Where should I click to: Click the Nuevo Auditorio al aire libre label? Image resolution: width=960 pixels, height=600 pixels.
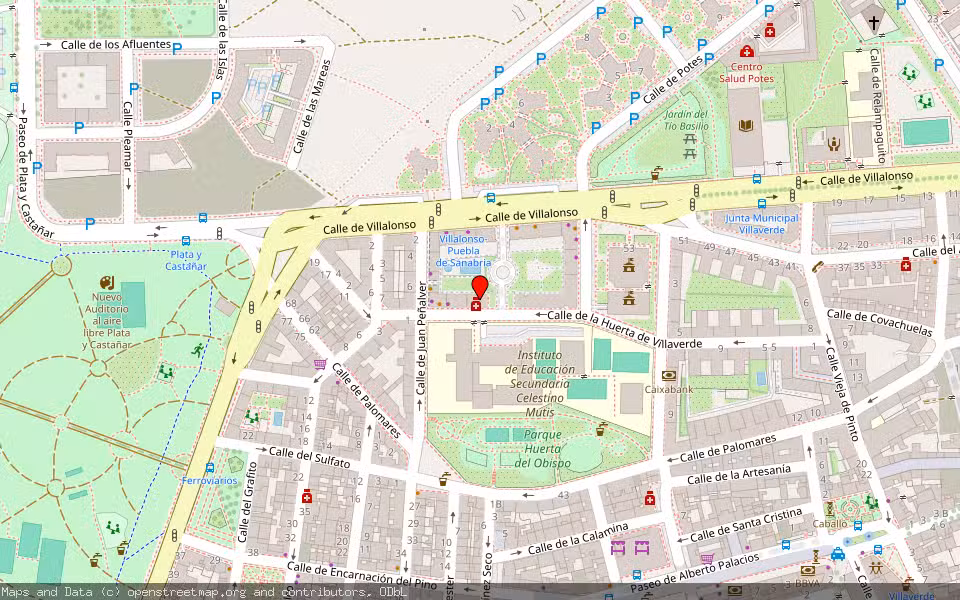coord(108,321)
